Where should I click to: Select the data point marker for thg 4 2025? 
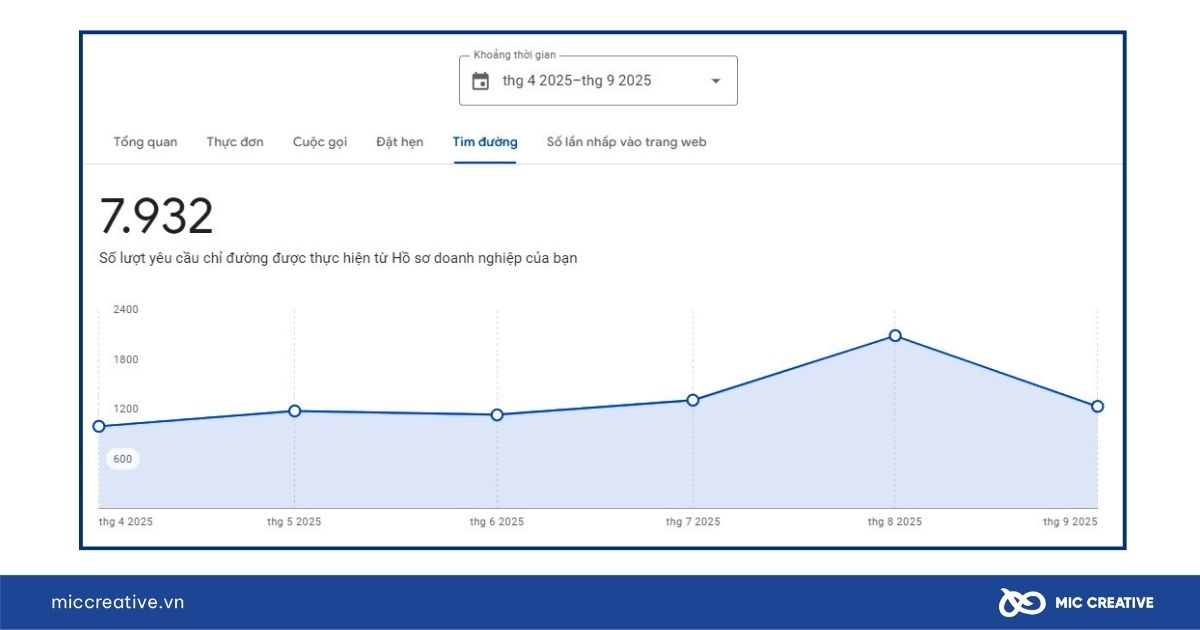coord(99,425)
